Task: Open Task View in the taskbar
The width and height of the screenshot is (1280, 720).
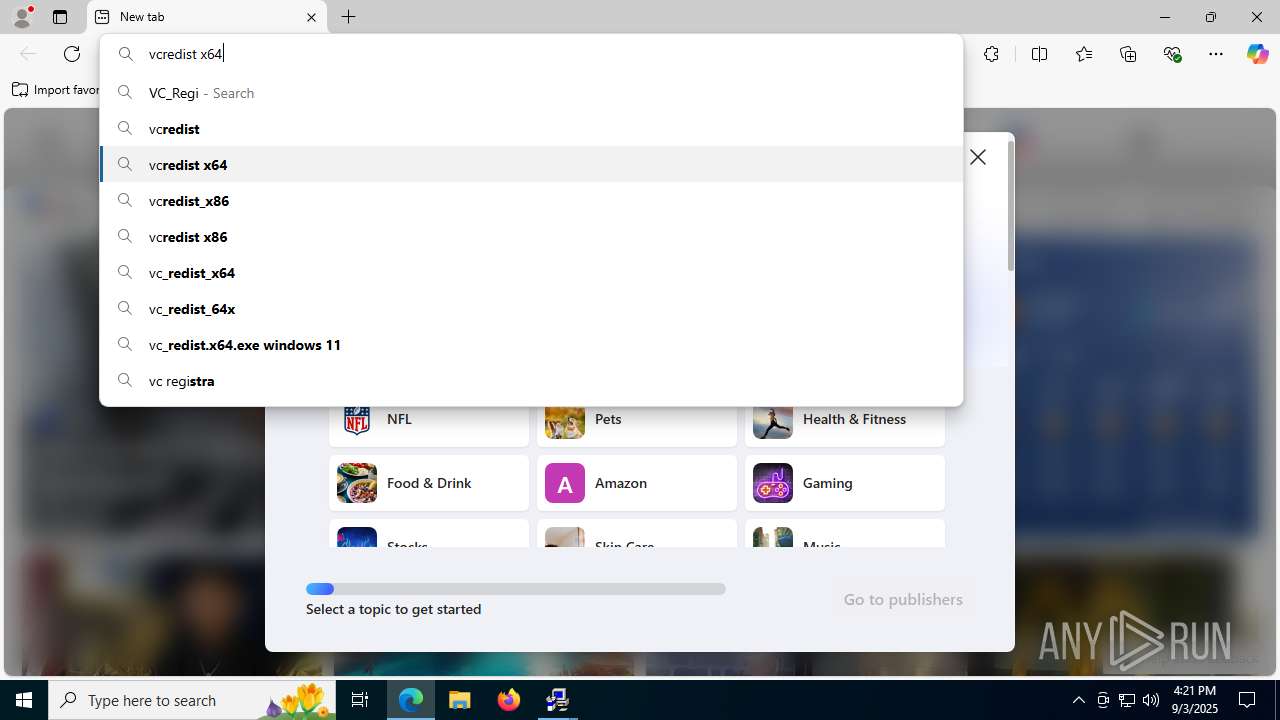Action: pos(360,700)
